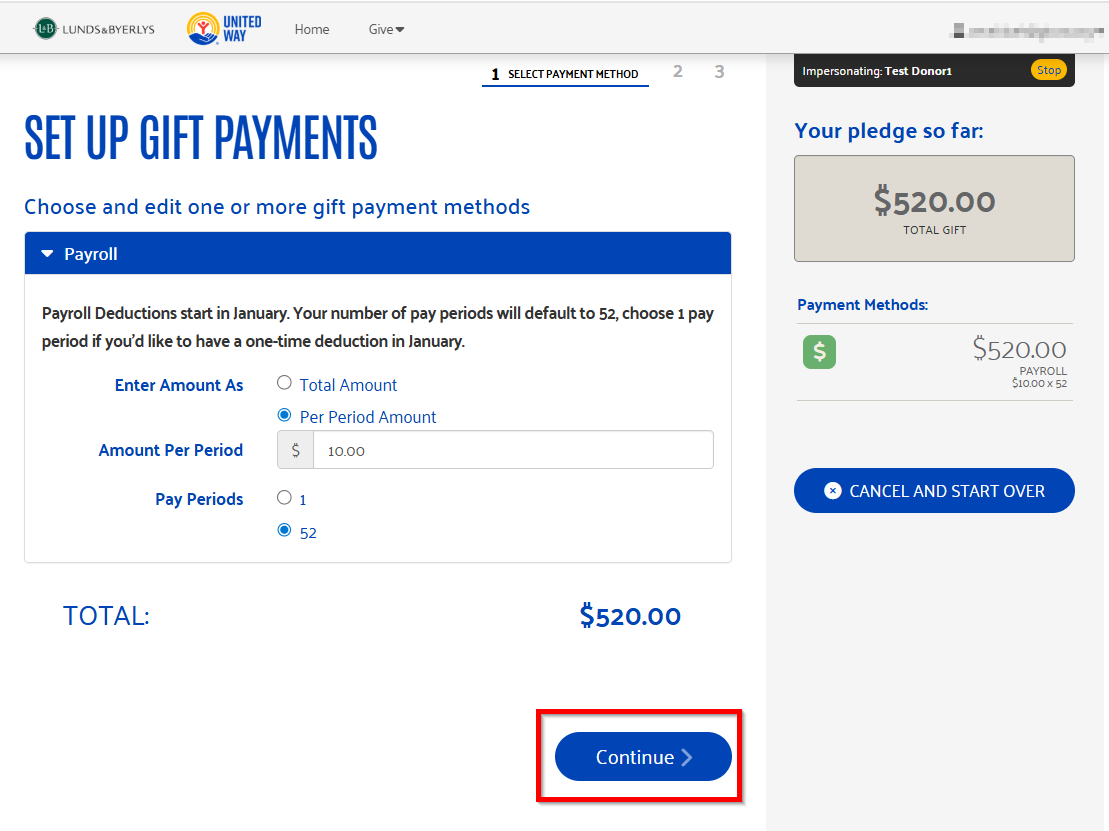Select the Per Period Amount radio option

pyautogui.click(x=284, y=415)
